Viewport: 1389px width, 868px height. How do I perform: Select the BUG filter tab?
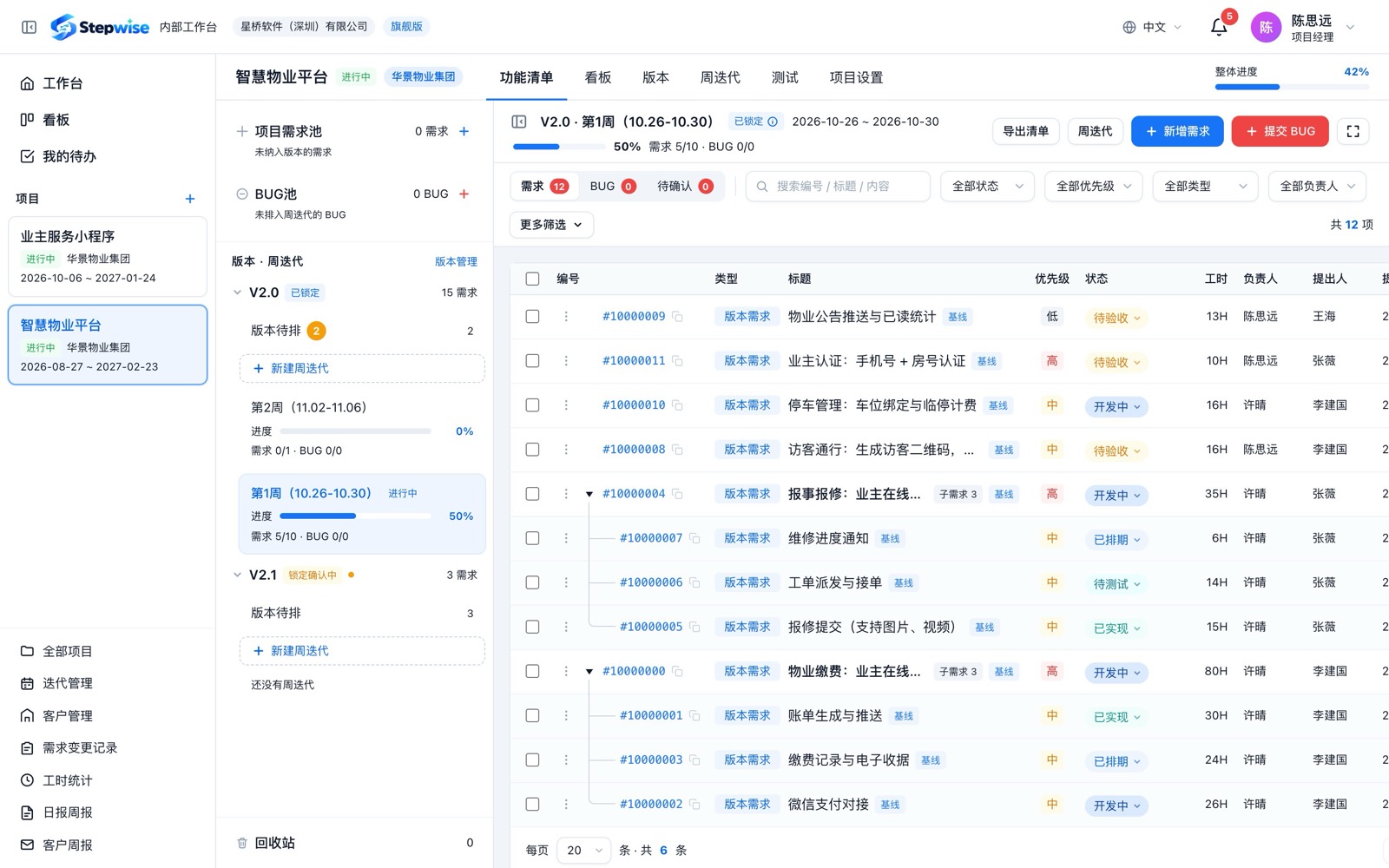click(x=612, y=186)
